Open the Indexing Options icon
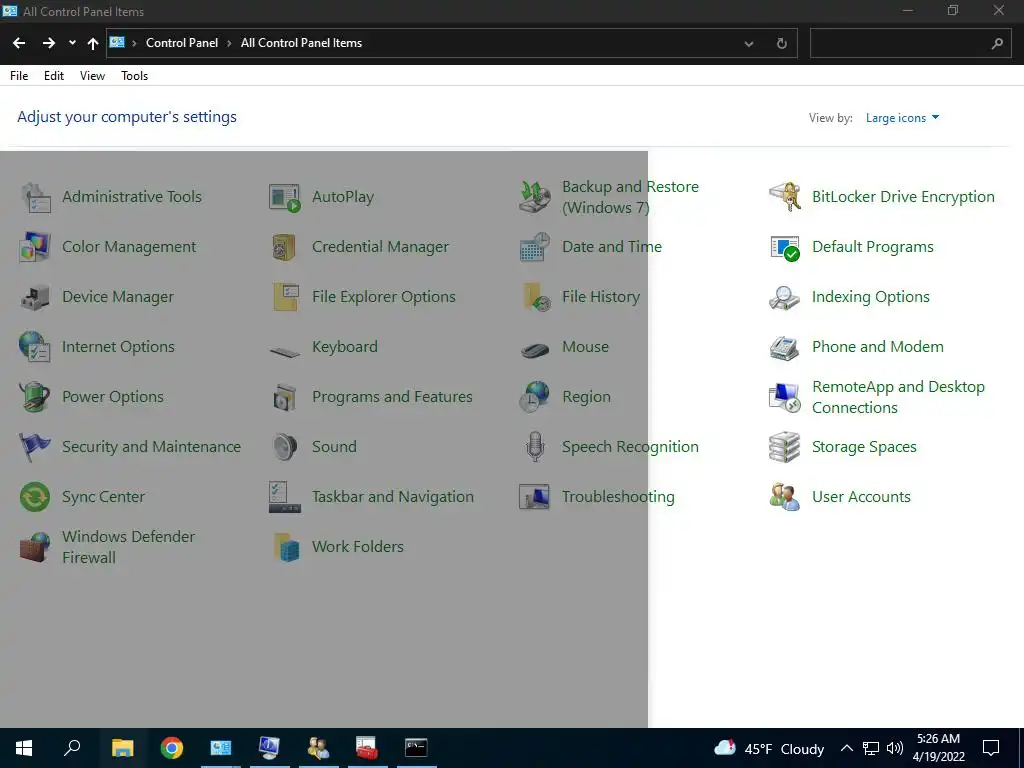This screenshot has height=768, width=1024. [784, 297]
